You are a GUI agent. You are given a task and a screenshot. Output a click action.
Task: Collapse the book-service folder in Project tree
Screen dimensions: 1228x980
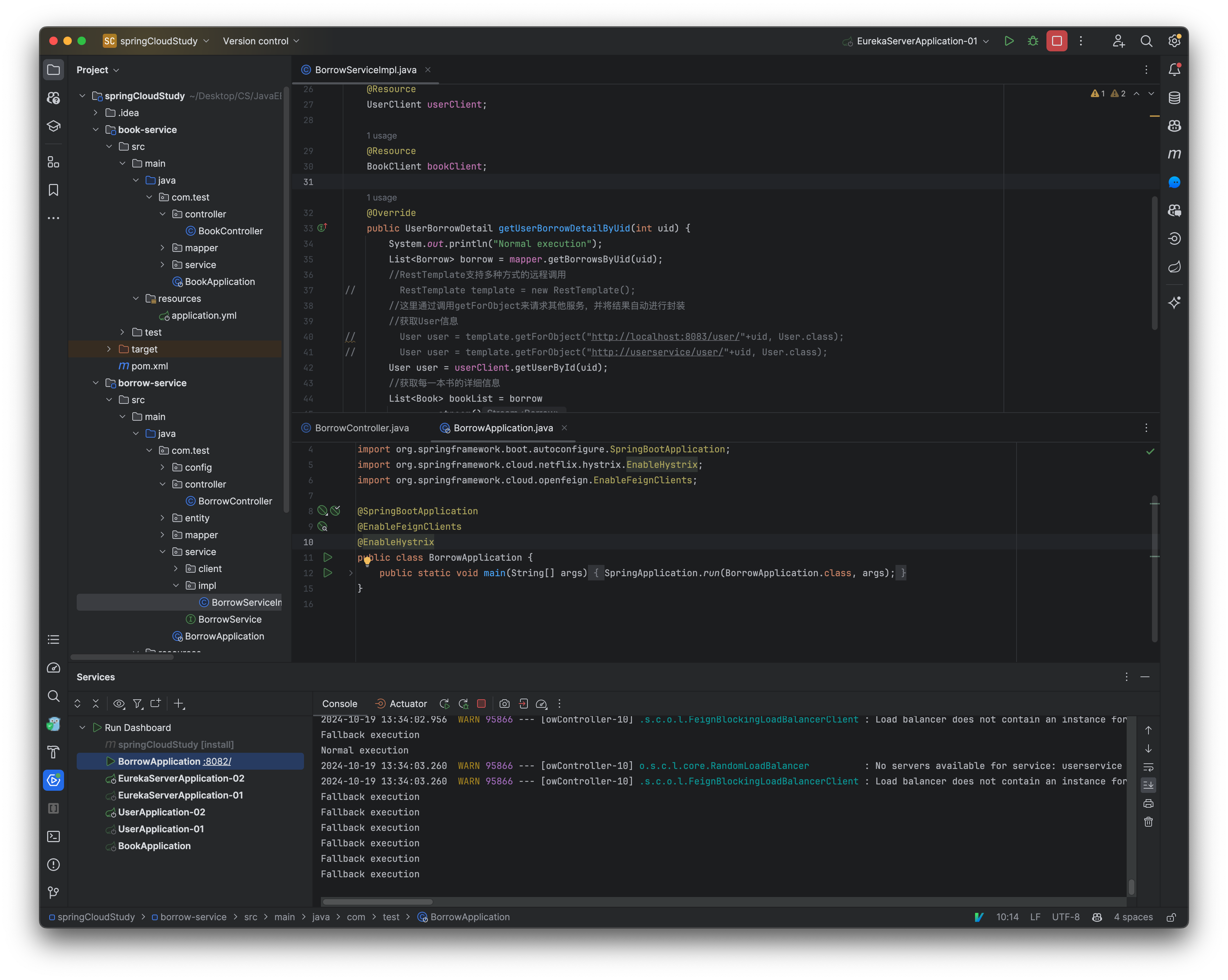pyautogui.click(x=96, y=129)
